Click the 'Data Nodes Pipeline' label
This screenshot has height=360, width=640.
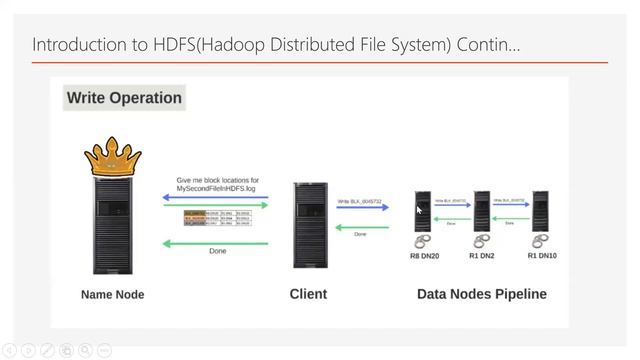(482, 294)
